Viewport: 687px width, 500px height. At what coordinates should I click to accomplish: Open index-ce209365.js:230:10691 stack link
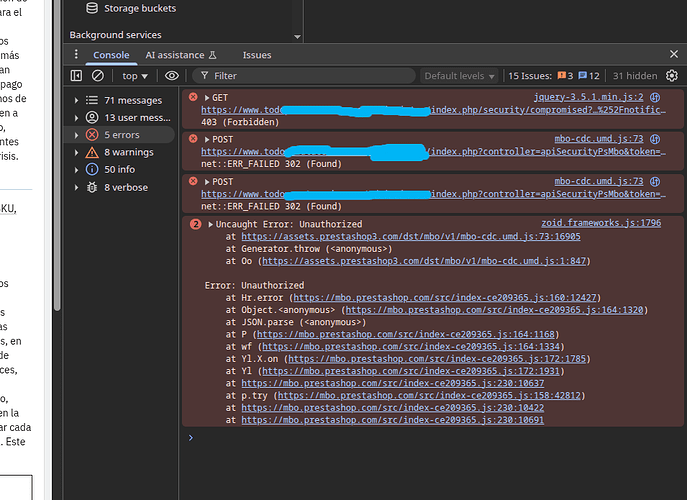[x=393, y=420]
